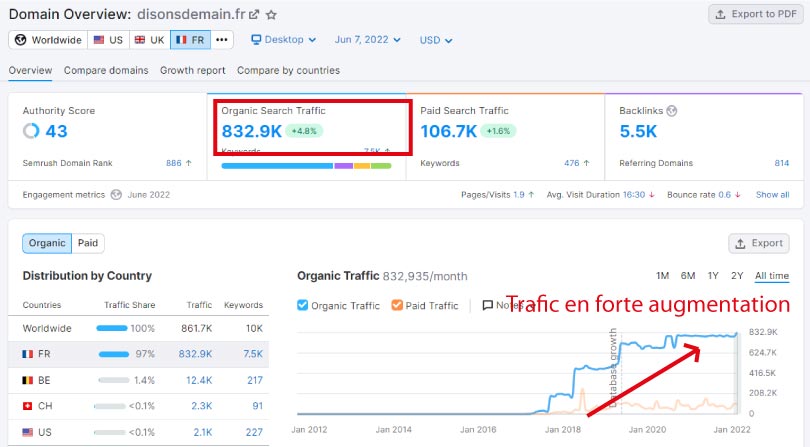
Task: Click the Desktop monitor icon
Action: [x=256, y=40]
